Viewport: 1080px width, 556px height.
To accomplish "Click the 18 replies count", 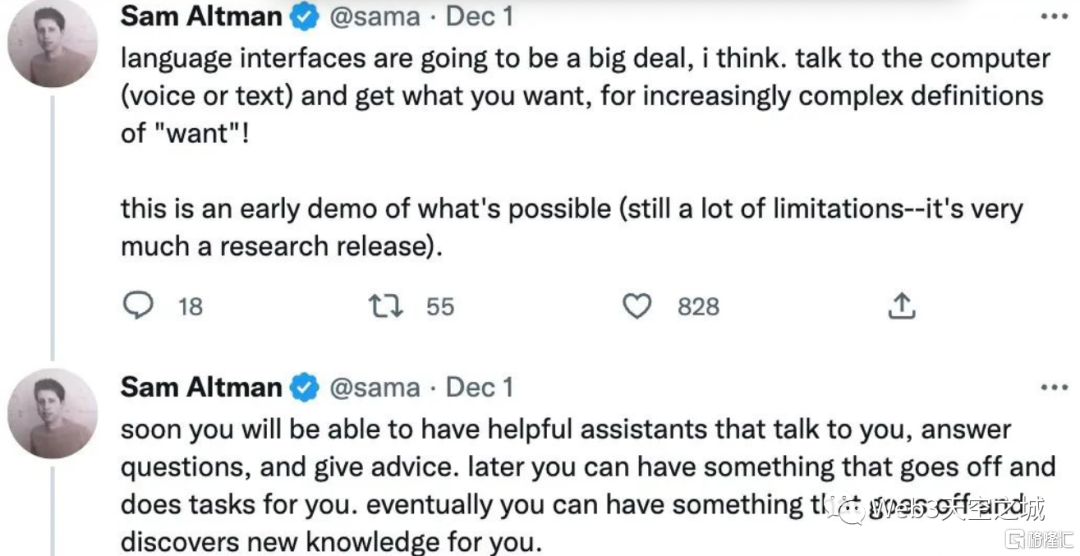I will coord(190,306).
